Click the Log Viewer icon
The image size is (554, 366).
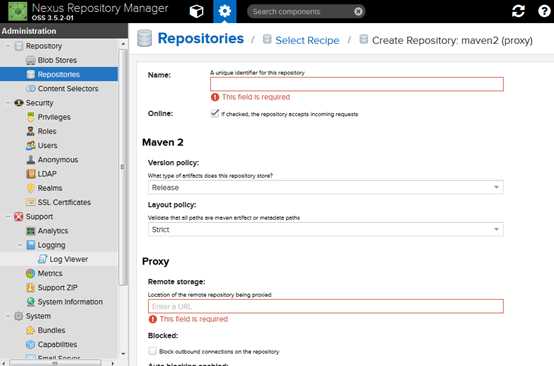(x=42, y=259)
